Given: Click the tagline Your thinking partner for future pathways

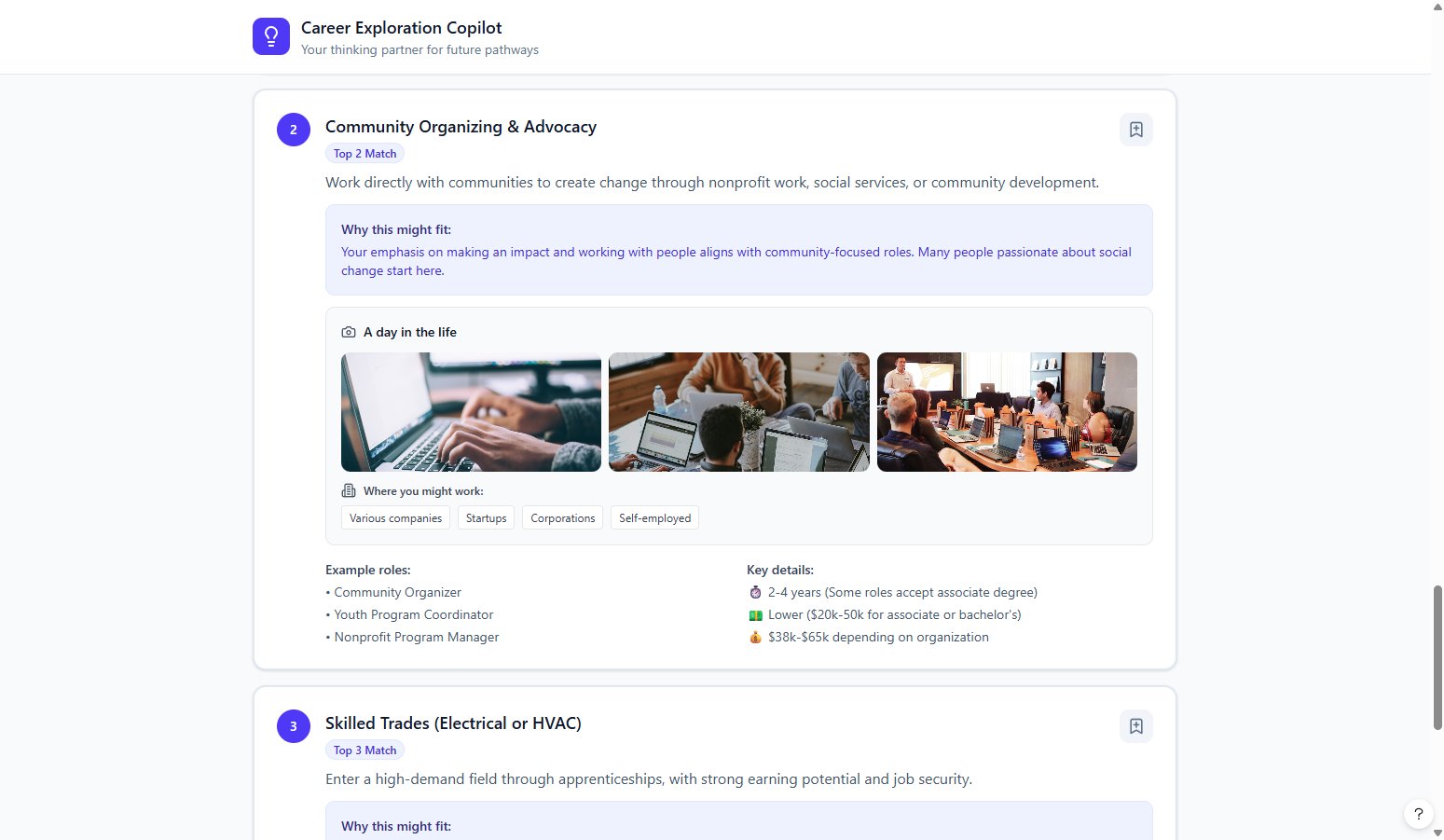Looking at the screenshot, I should click(419, 49).
